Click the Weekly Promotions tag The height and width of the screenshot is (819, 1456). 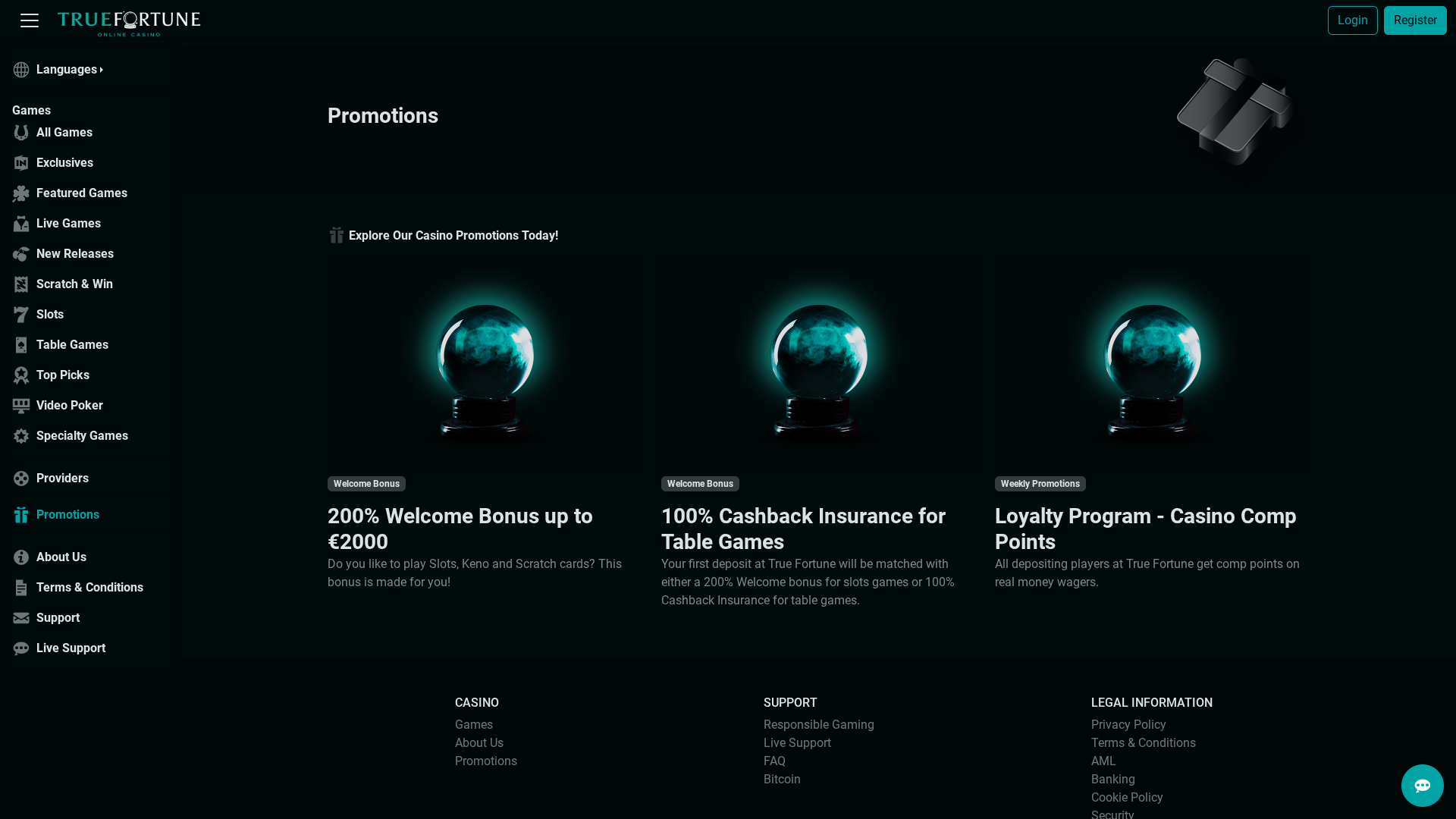pyautogui.click(x=1040, y=484)
